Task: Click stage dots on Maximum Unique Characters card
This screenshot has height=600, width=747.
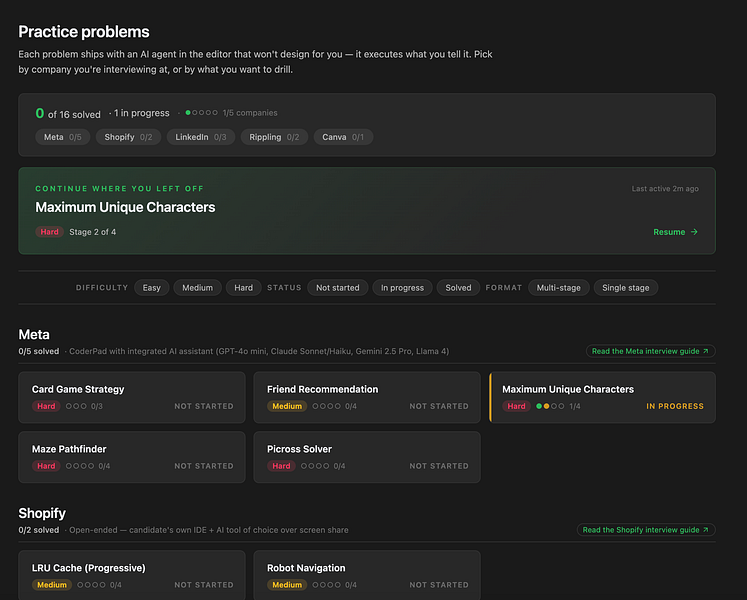Action: [x=550, y=407]
